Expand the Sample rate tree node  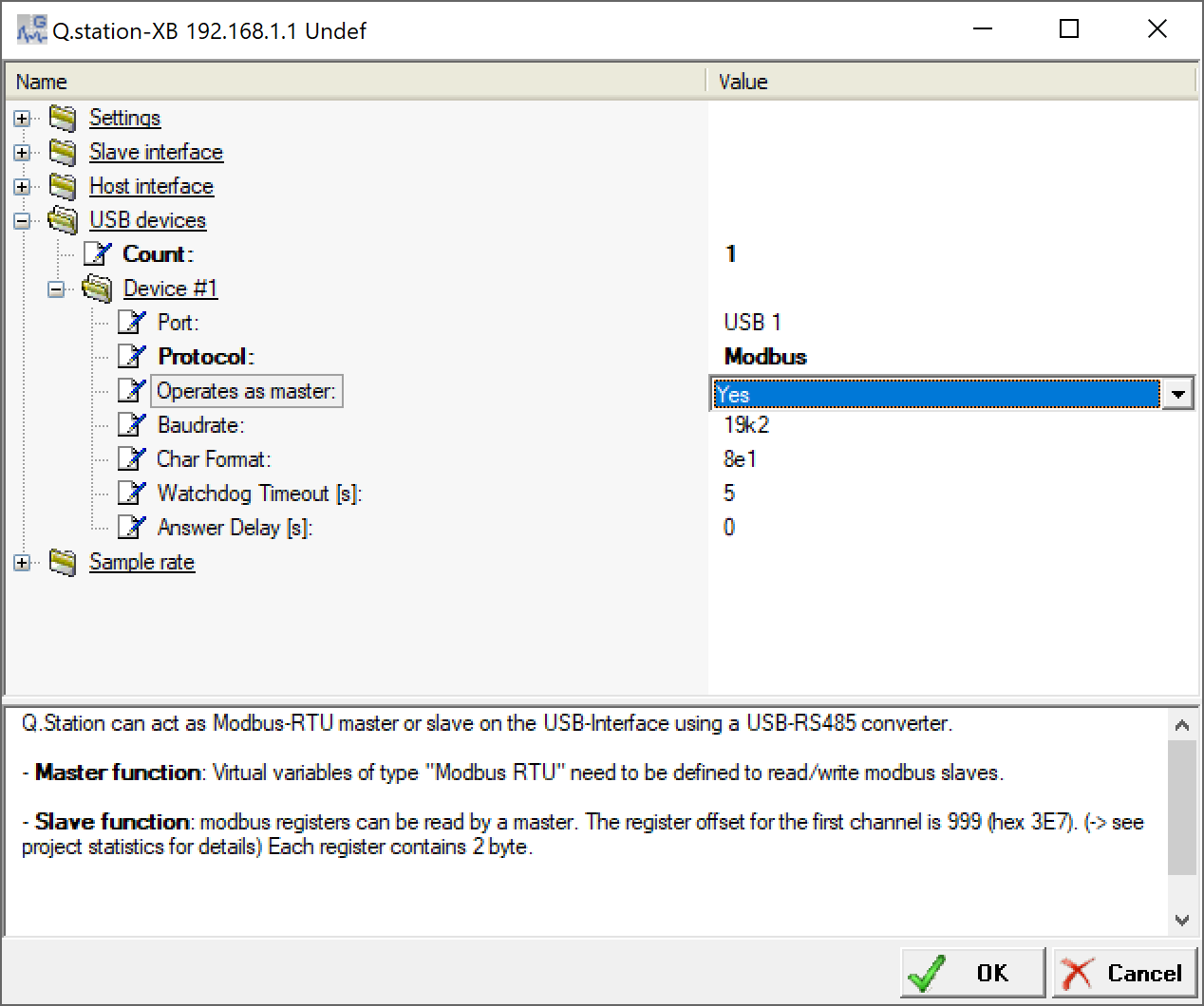(21, 562)
